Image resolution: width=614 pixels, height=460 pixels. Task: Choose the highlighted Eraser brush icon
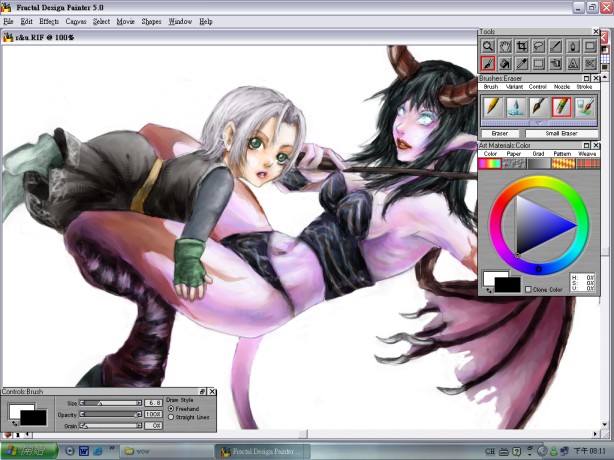point(562,106)
